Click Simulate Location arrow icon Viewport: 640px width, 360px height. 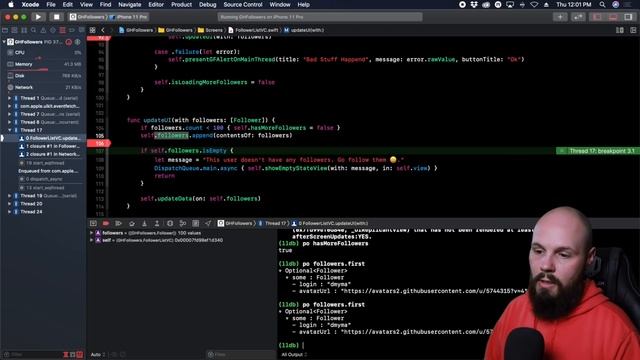[208, 223]
